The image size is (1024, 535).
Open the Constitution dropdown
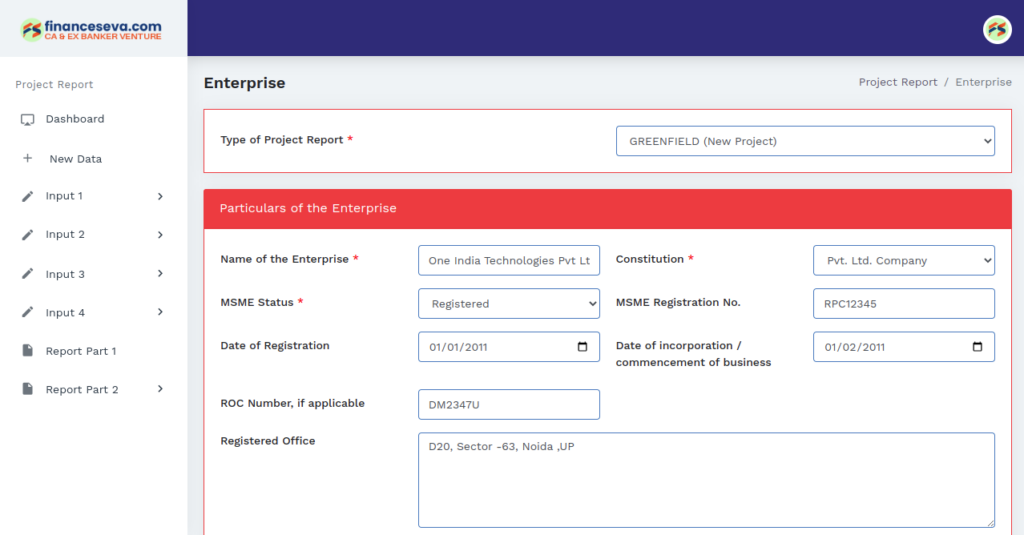coord(904,261)
